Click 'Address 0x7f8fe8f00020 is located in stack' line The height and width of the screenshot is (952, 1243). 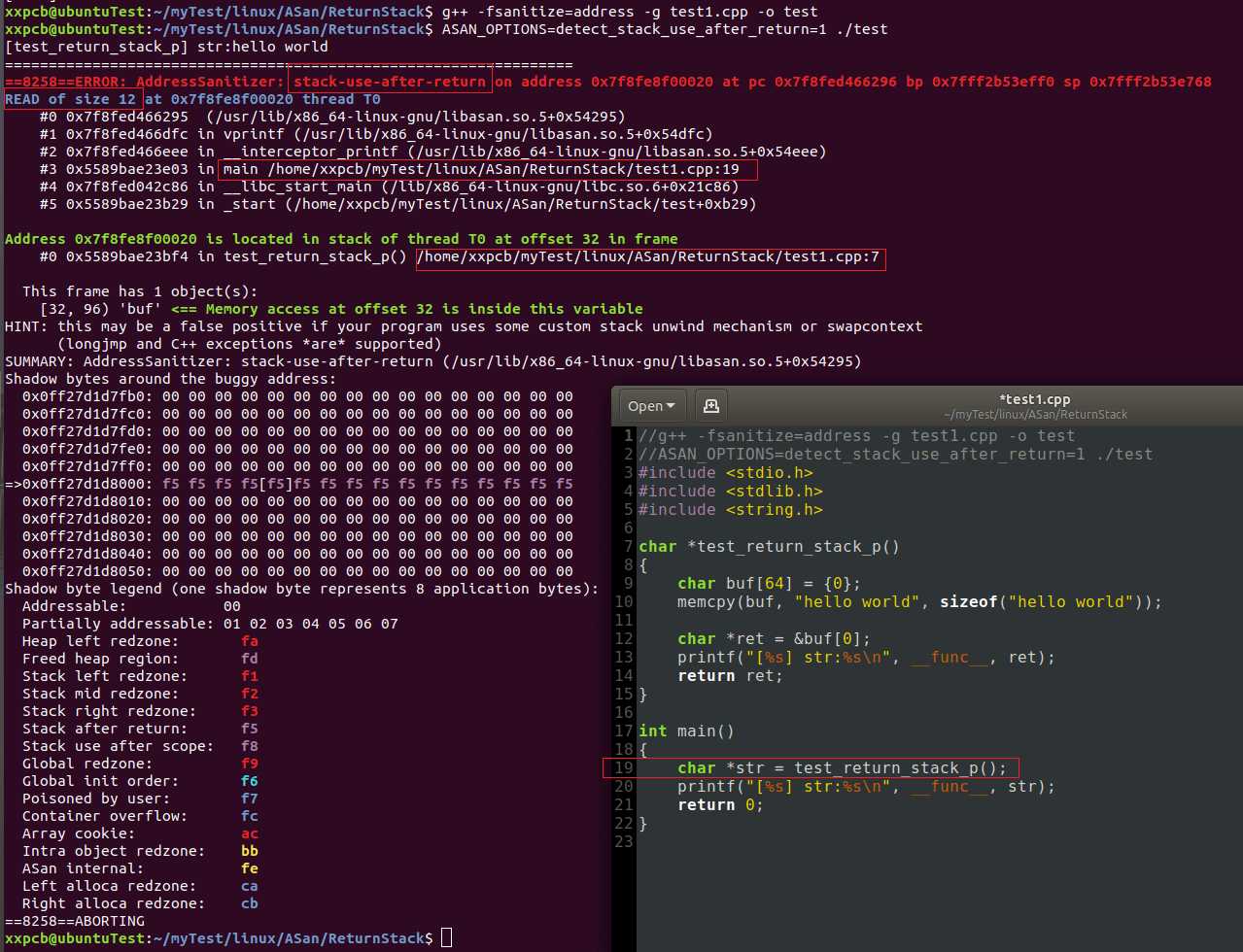point(341,239)
